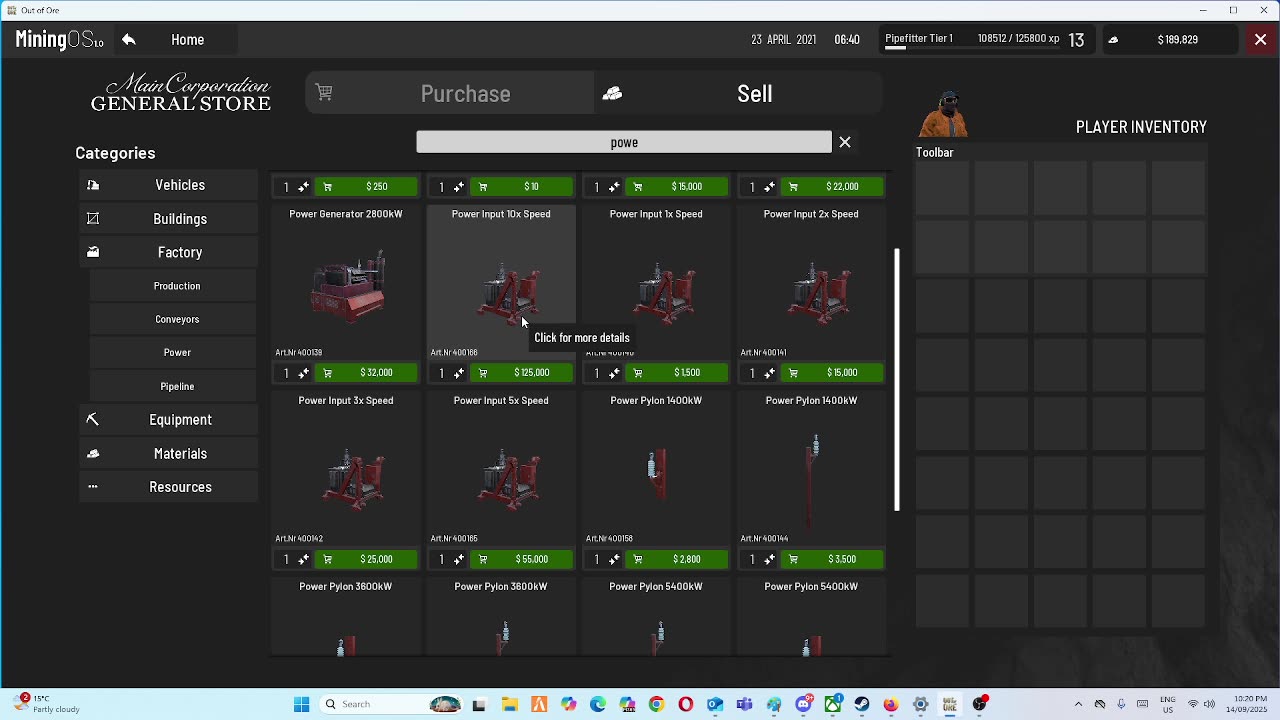Open the Windows Start menu
1280x720 pixels.
tap(301, 704)
